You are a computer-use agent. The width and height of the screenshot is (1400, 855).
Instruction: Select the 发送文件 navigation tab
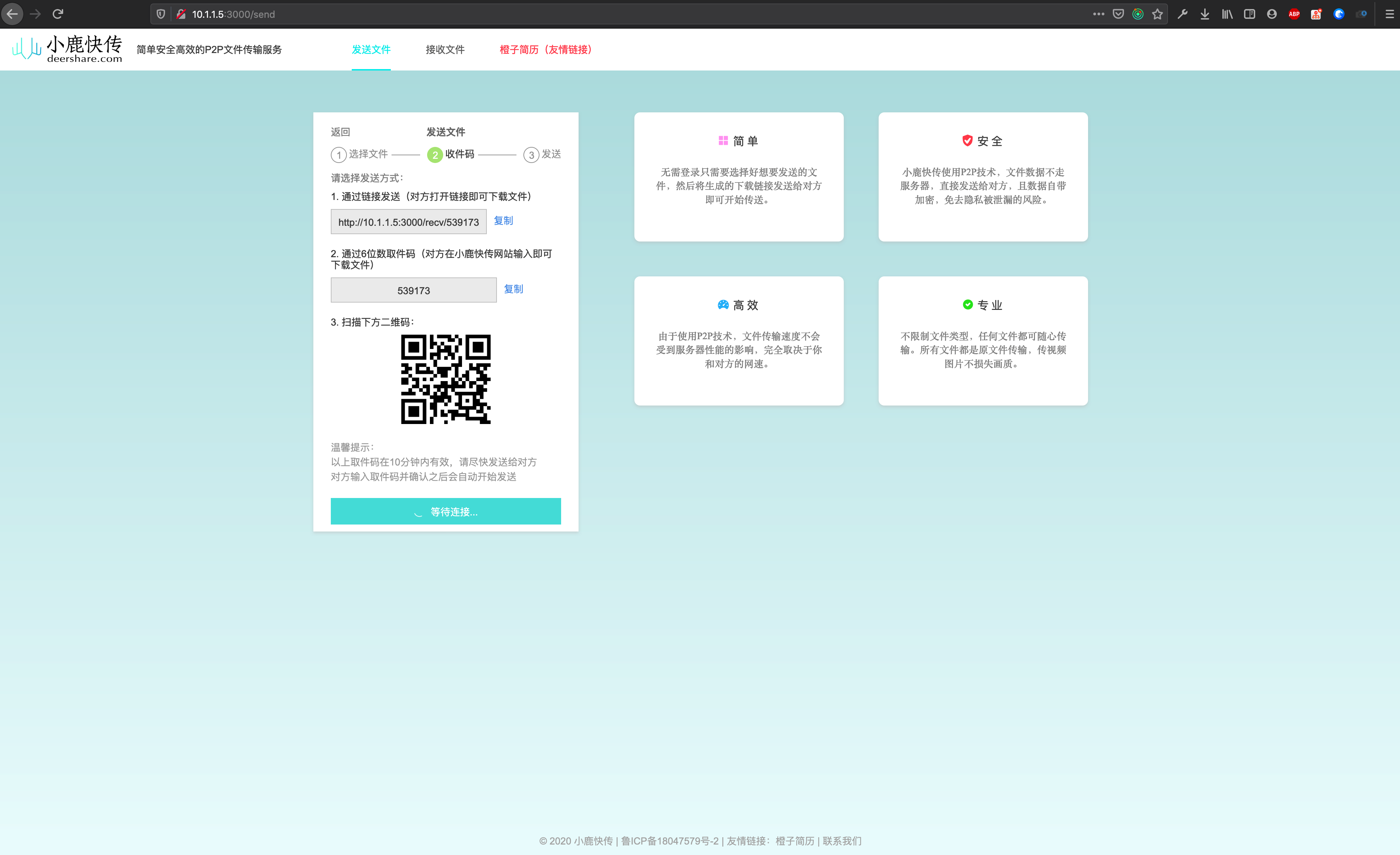371,50
